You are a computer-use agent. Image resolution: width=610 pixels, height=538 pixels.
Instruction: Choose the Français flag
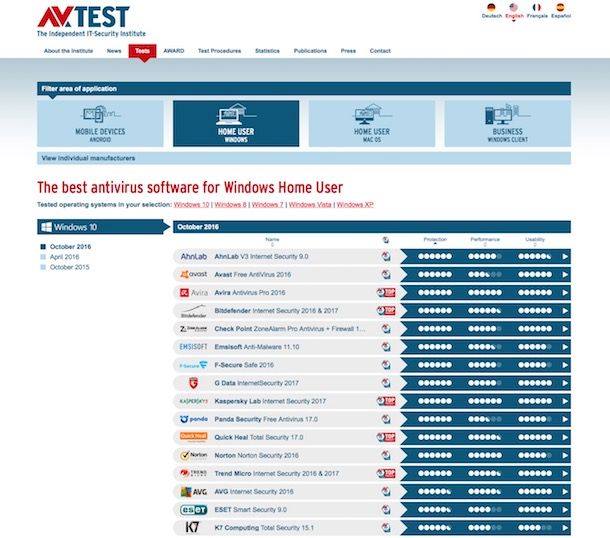(537, 7)
